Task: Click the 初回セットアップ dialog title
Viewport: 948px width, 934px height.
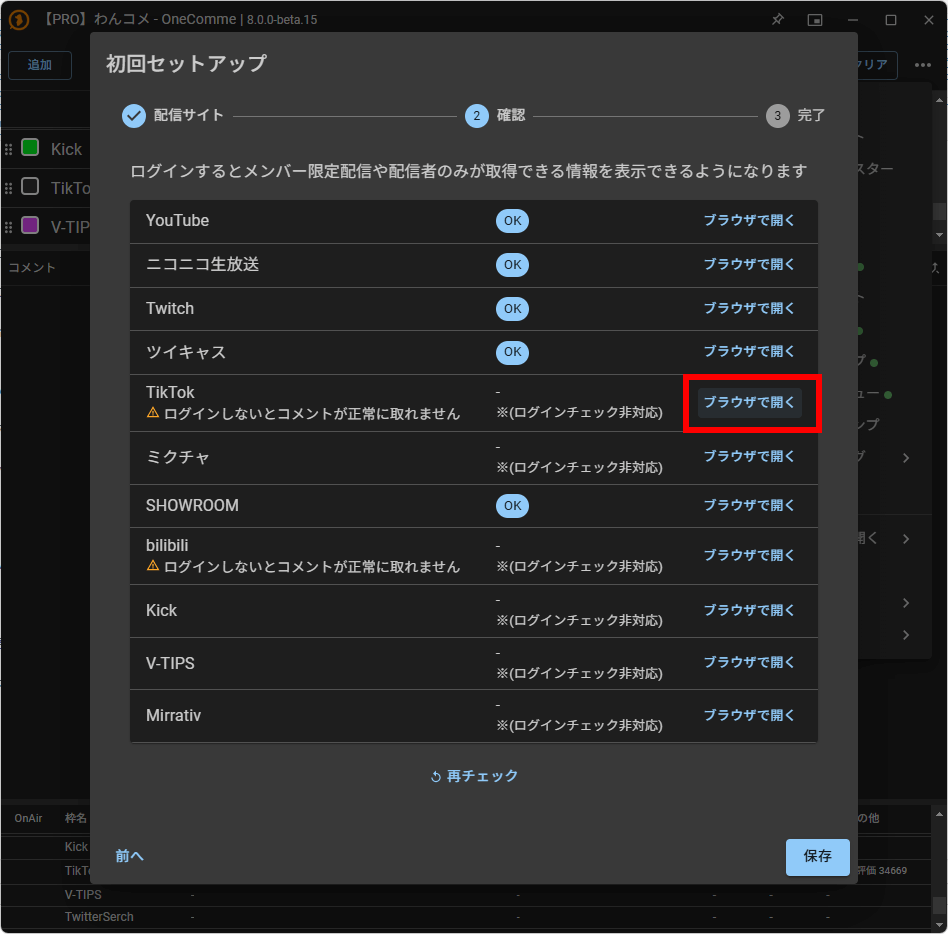Action: coord(186,63)
